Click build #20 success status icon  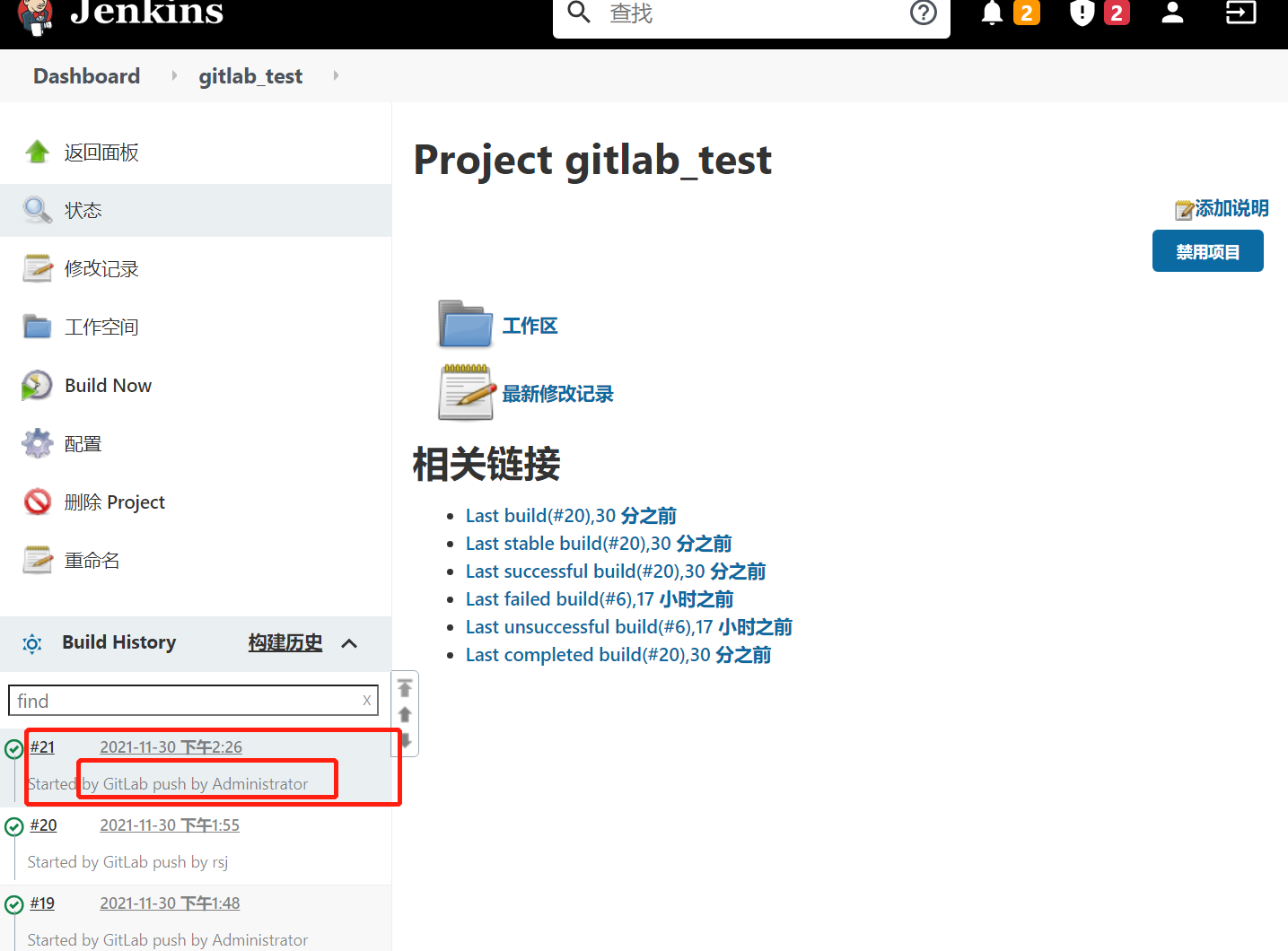pos(14,827)
